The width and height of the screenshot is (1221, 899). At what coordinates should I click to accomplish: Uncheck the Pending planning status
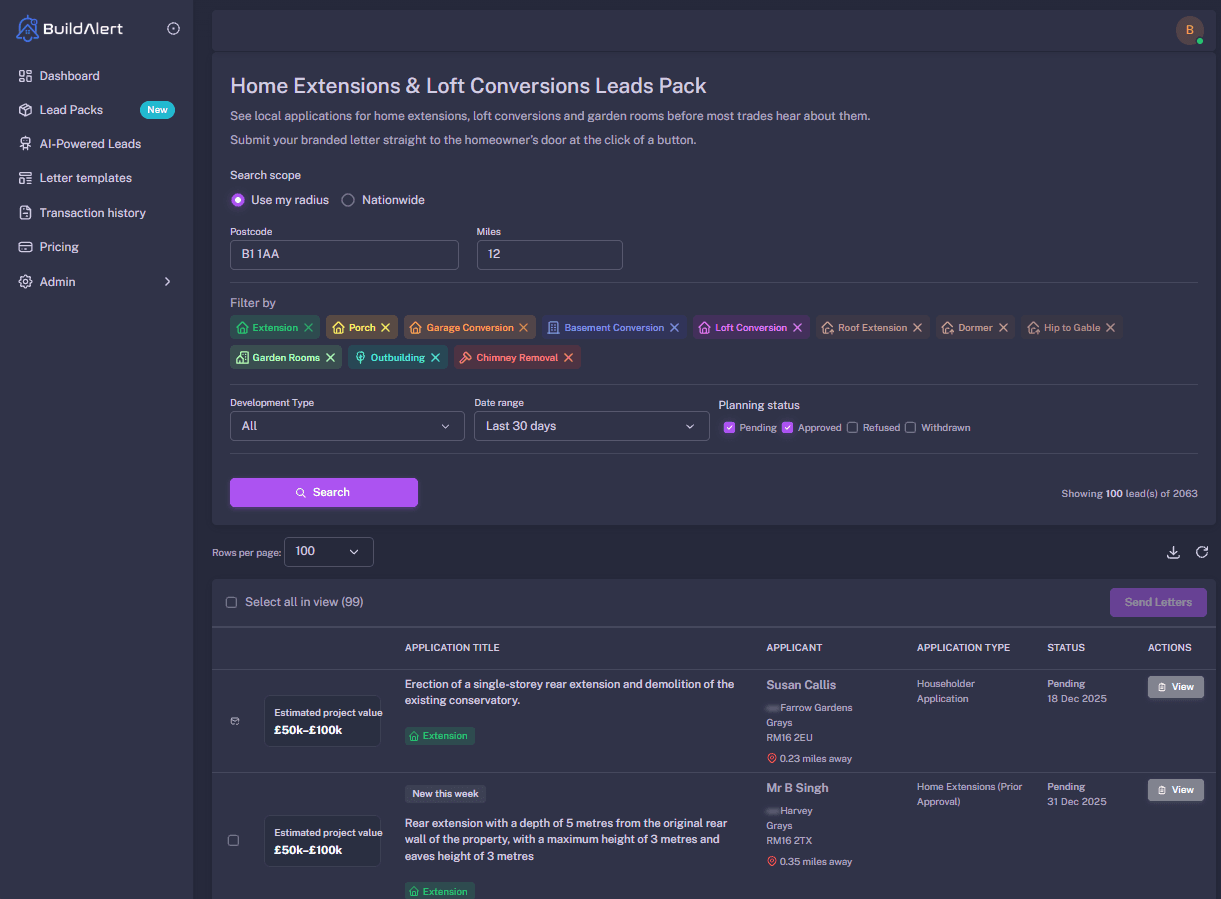tap(729, 427)
